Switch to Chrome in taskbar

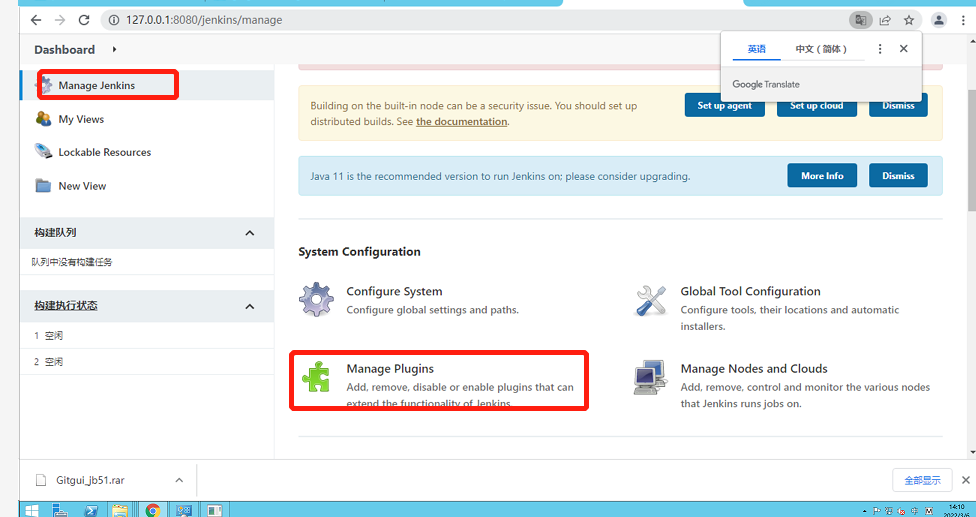[152, 510]
